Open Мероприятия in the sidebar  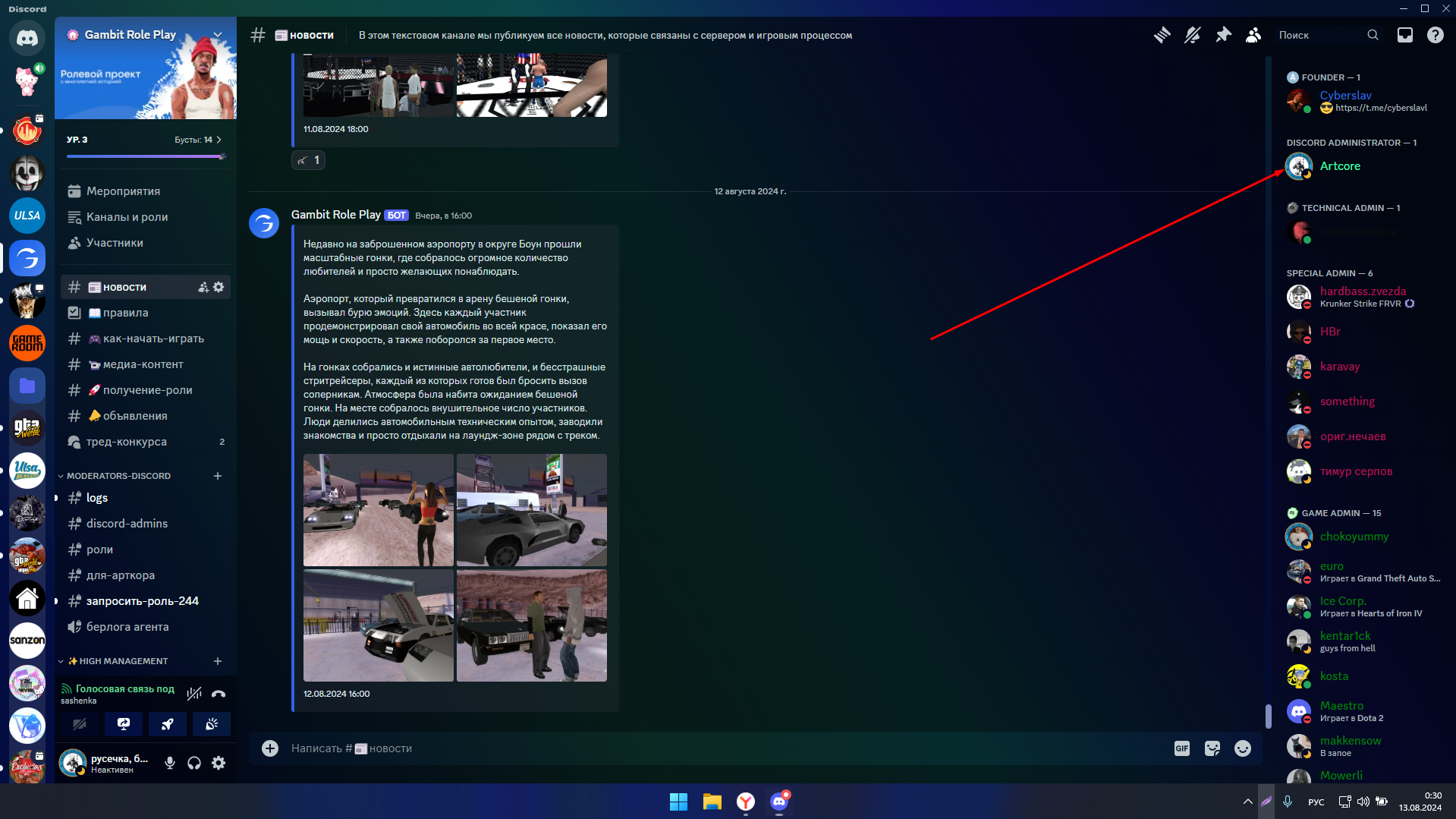click(123, 191)
